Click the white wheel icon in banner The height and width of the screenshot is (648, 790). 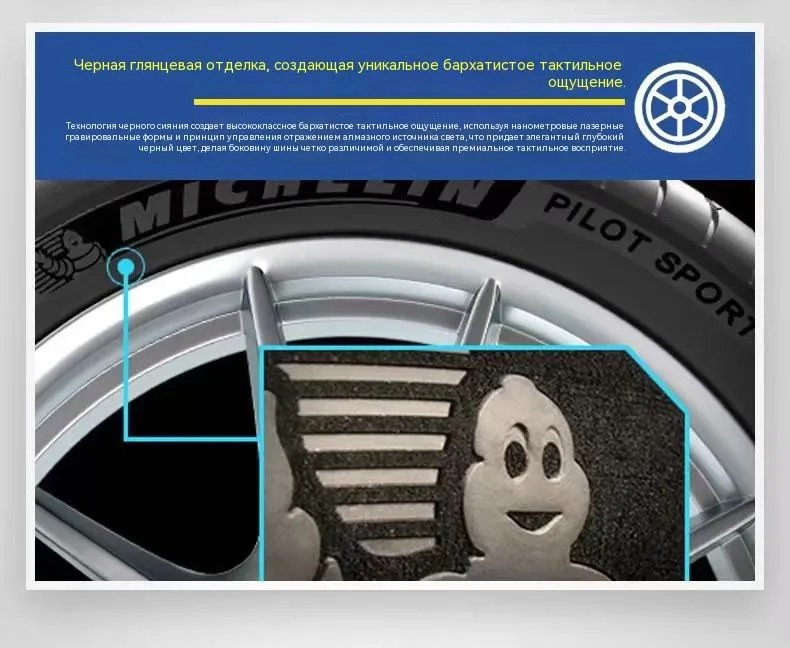679,107
